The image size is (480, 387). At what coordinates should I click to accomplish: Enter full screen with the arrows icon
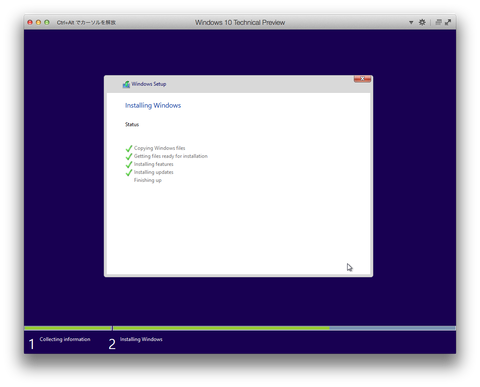(x=448, y=22)
